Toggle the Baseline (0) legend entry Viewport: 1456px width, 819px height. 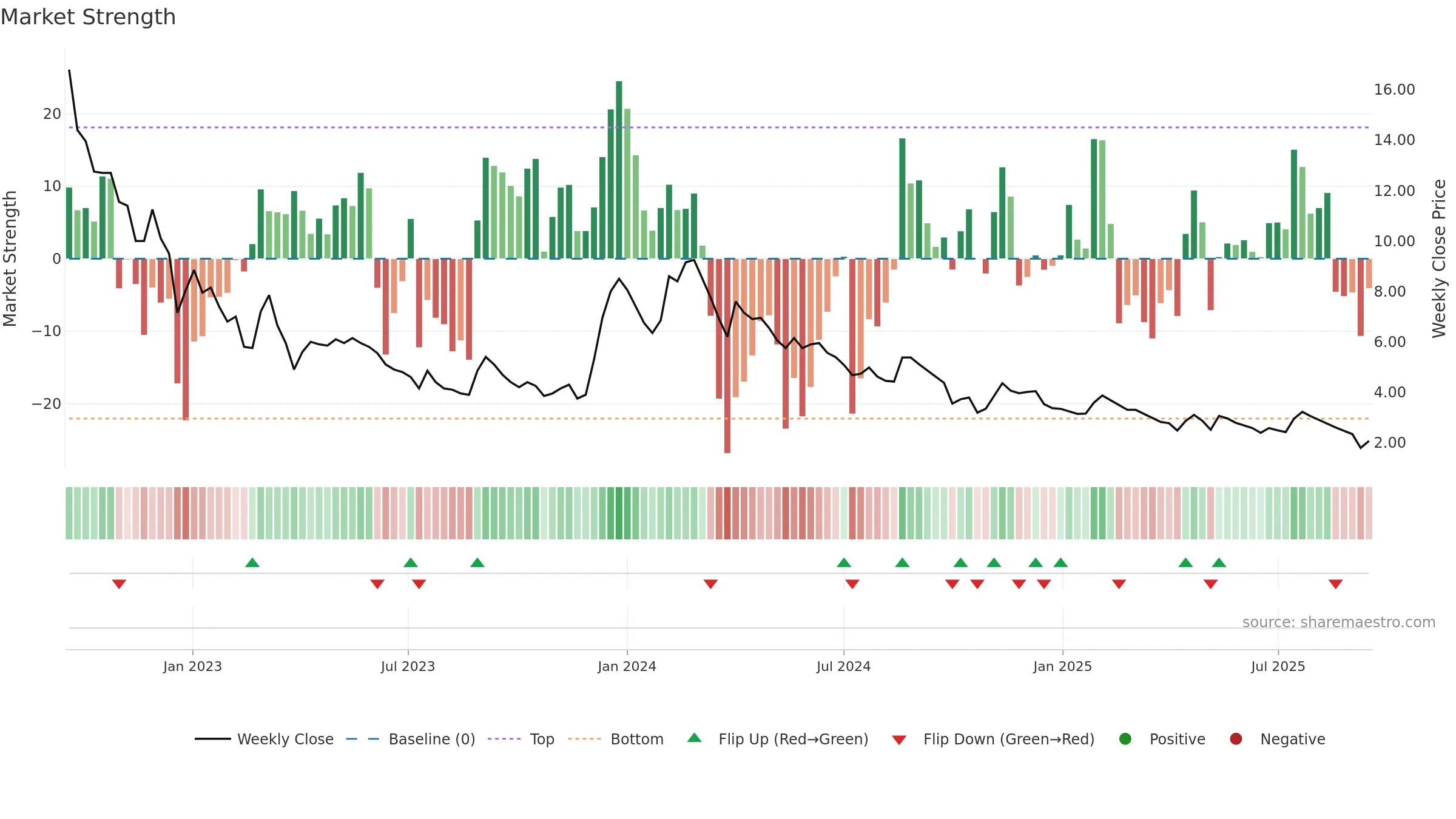[410, 739]
